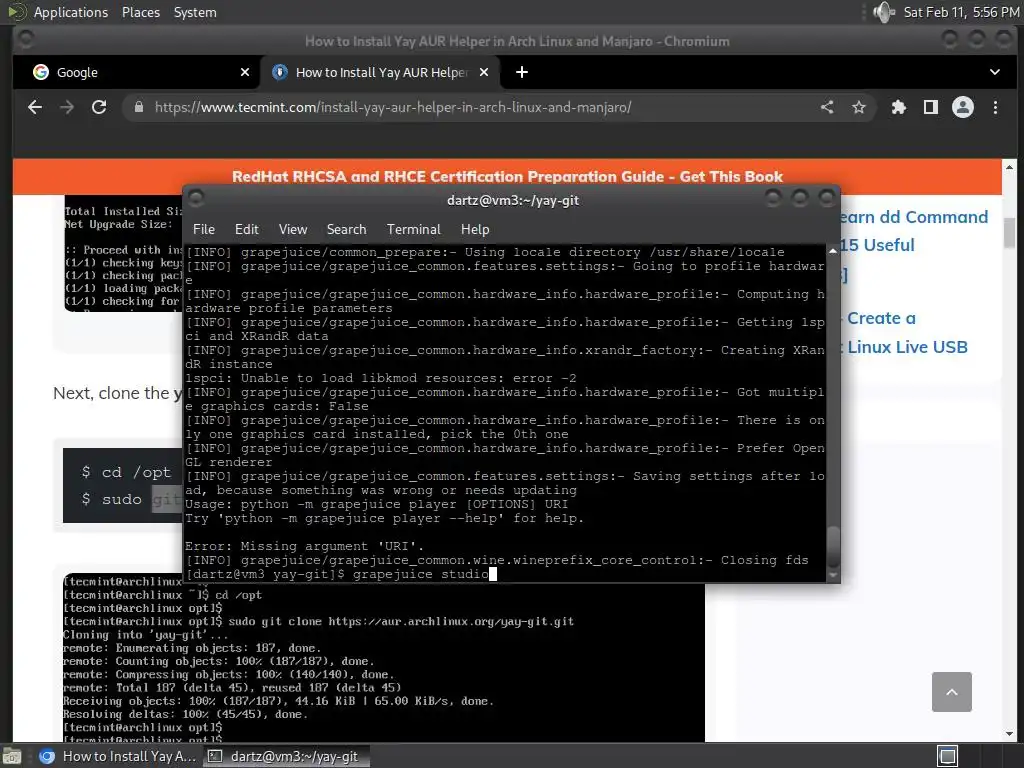Screen dimensions: 1024x768
Task: Share this page via share icon
Action: pos(827,107)
